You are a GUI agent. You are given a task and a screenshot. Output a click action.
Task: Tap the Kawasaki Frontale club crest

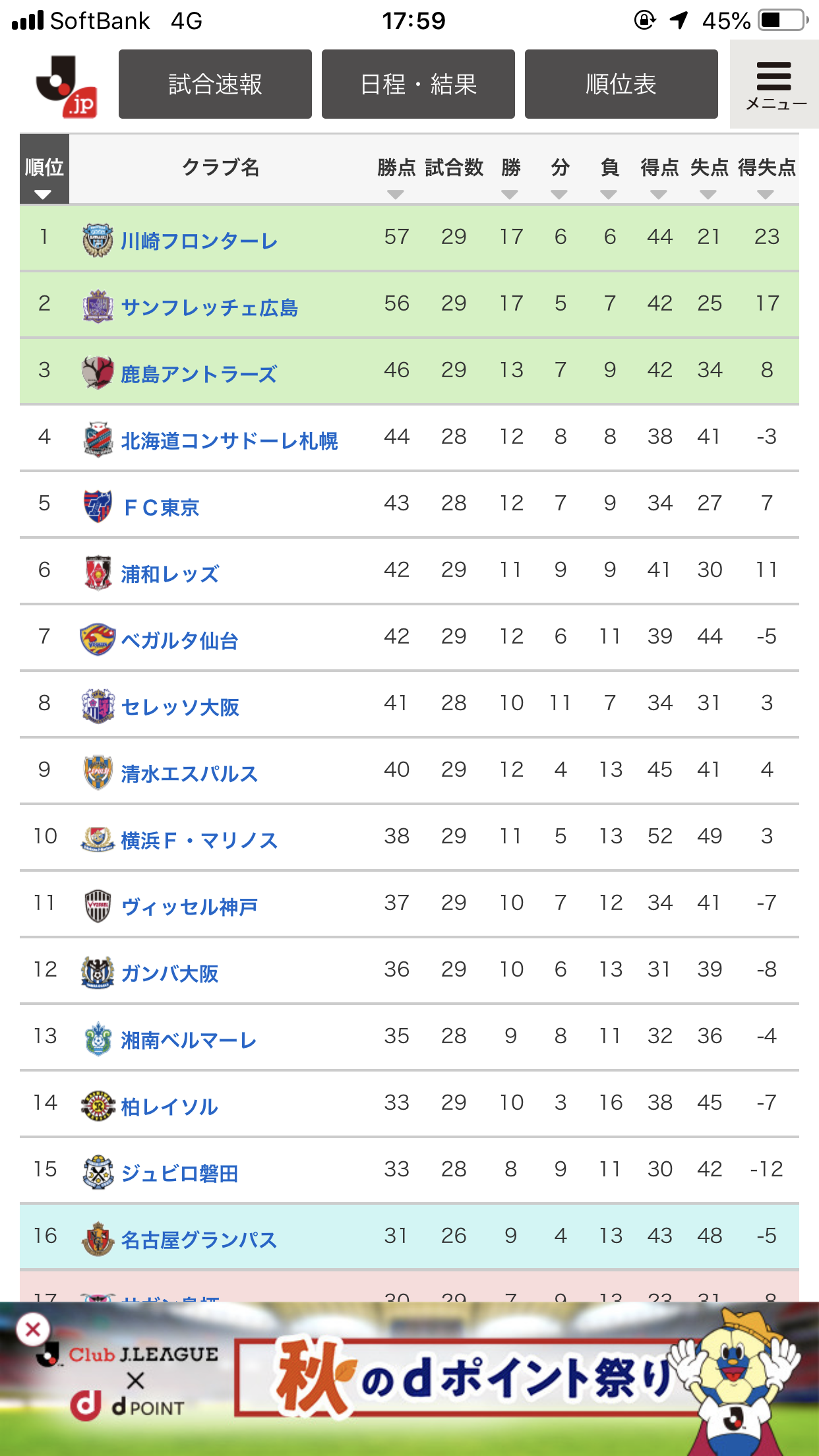(98, 240)
